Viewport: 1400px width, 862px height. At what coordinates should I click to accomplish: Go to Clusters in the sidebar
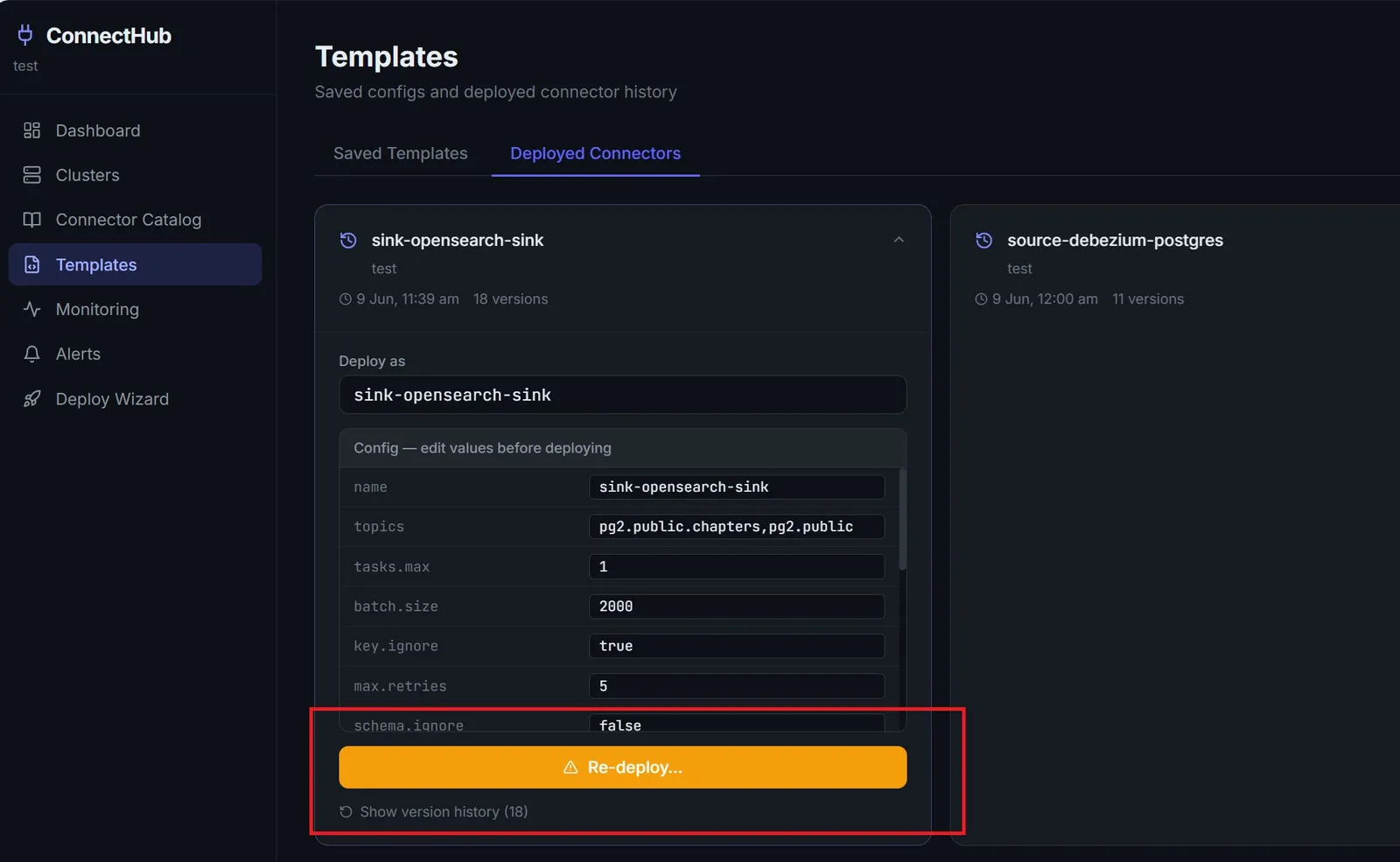tap(135, 175)
